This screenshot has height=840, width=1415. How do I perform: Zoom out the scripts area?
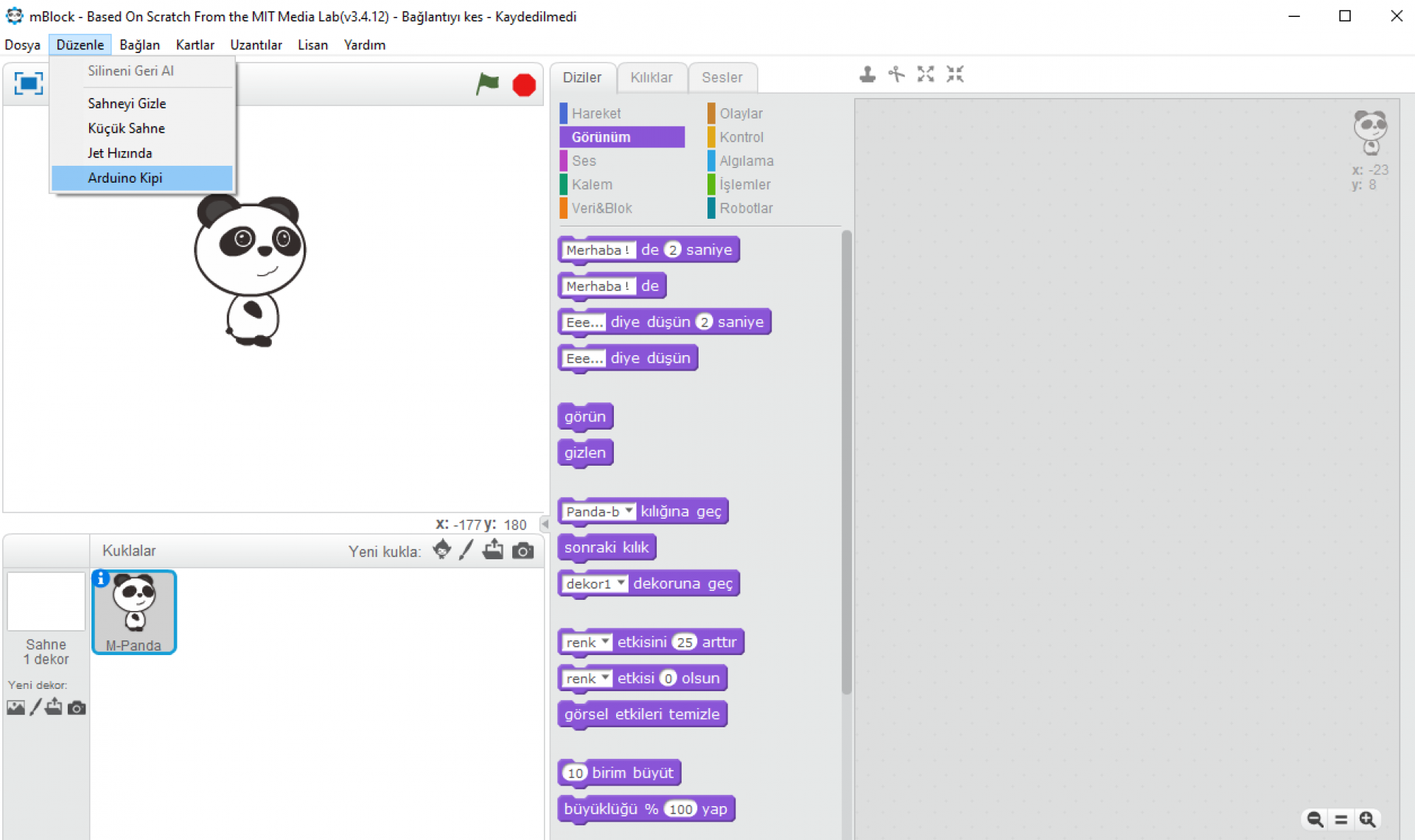1315,819
